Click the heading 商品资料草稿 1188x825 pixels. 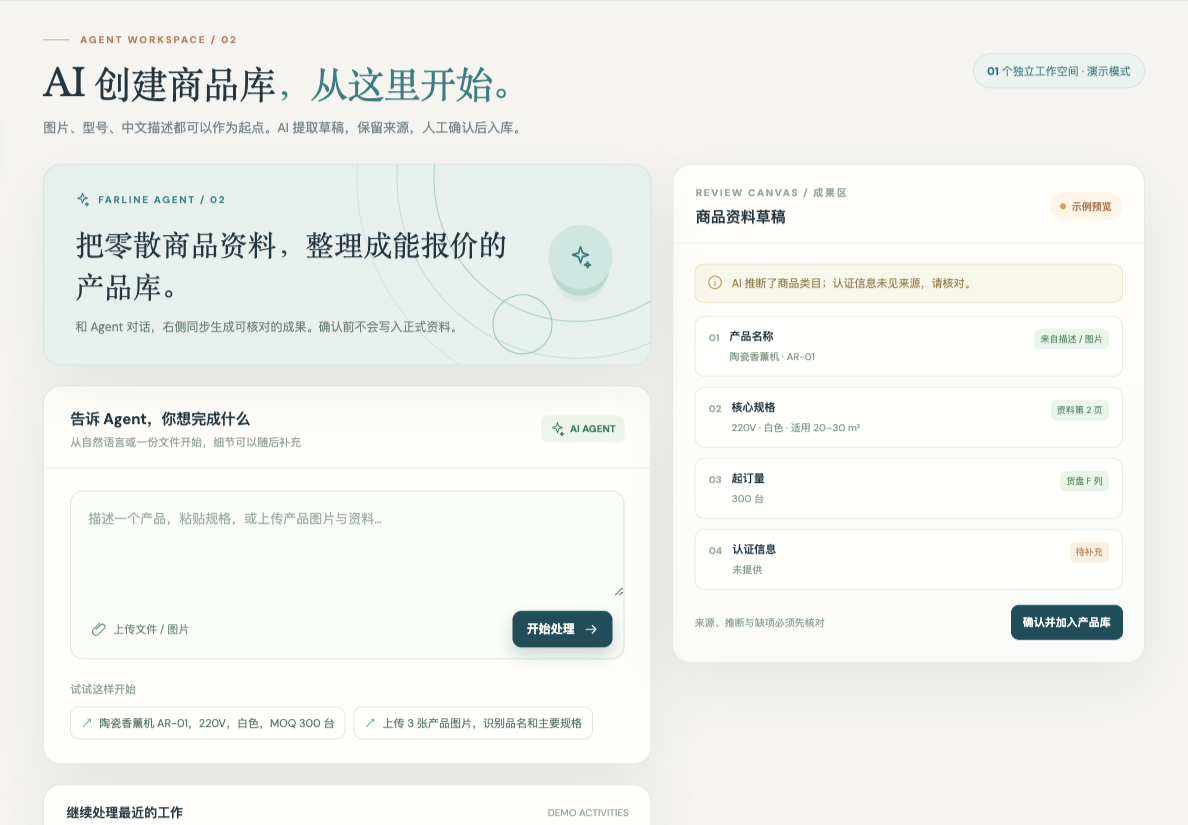click(740, 217)
